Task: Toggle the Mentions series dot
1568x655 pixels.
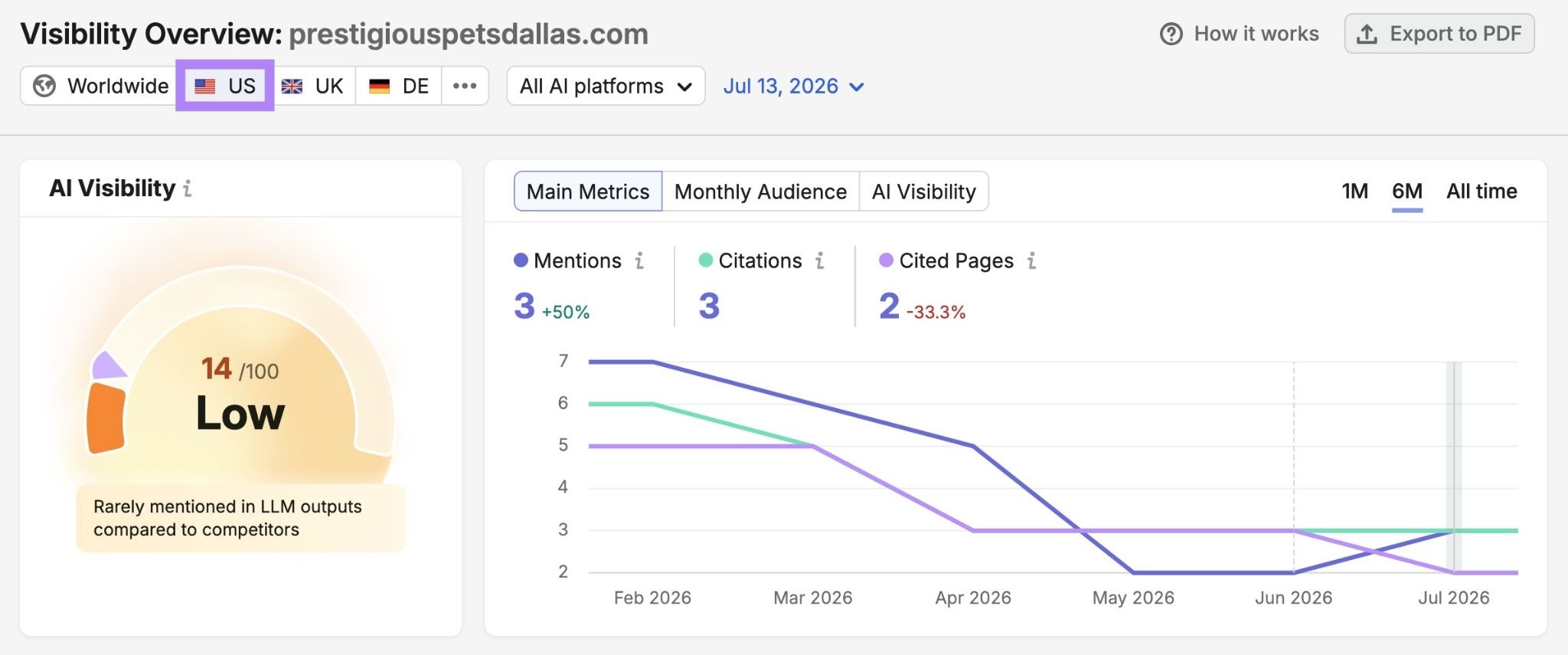Action: (521, 260)
